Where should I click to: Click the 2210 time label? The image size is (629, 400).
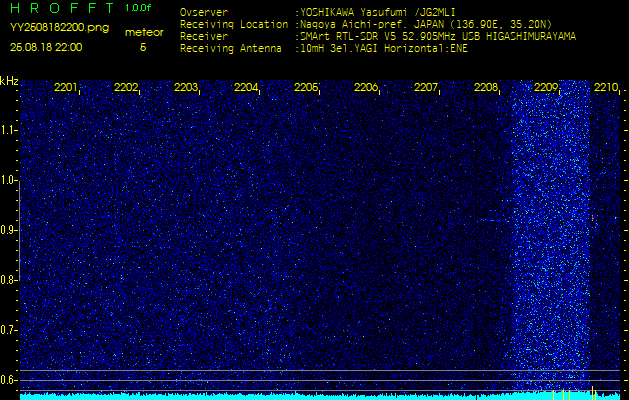click(606, 87)
